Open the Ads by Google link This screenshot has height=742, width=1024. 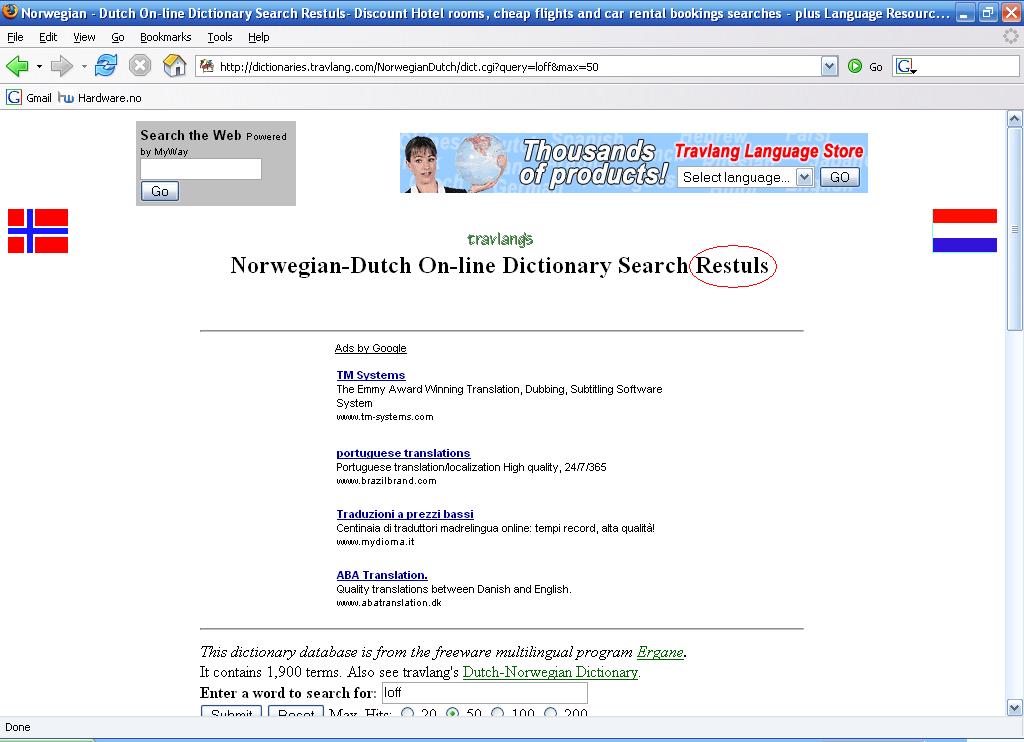tap(370, 348)
